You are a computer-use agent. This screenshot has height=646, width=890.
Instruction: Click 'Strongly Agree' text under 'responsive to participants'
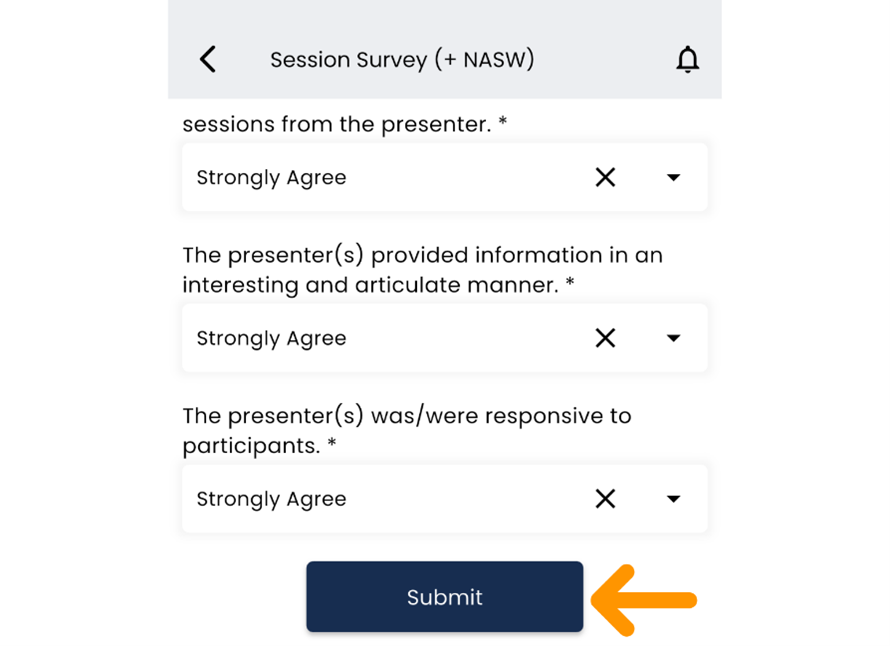coord(271,500)
